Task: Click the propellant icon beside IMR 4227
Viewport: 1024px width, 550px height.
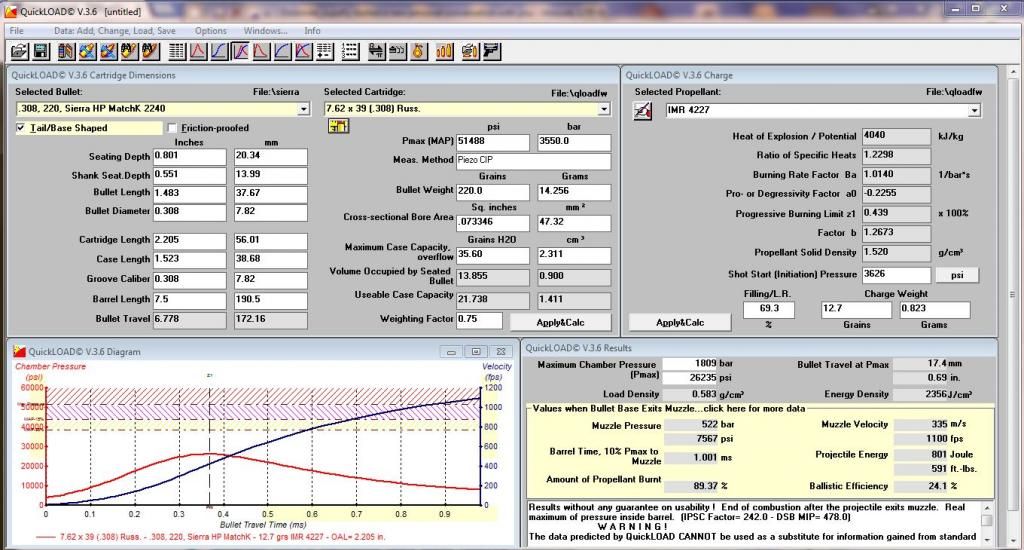Action: 643,111
